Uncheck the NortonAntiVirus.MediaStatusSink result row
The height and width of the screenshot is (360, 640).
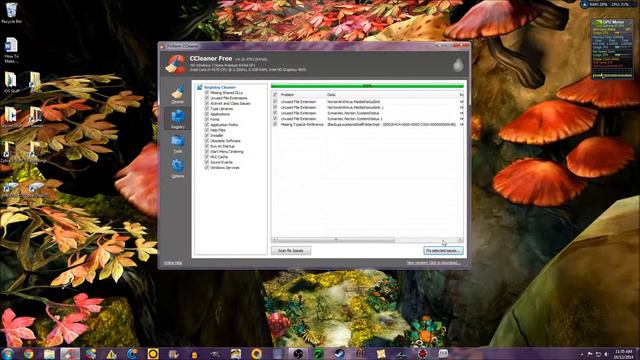click(x=275, y=102)
